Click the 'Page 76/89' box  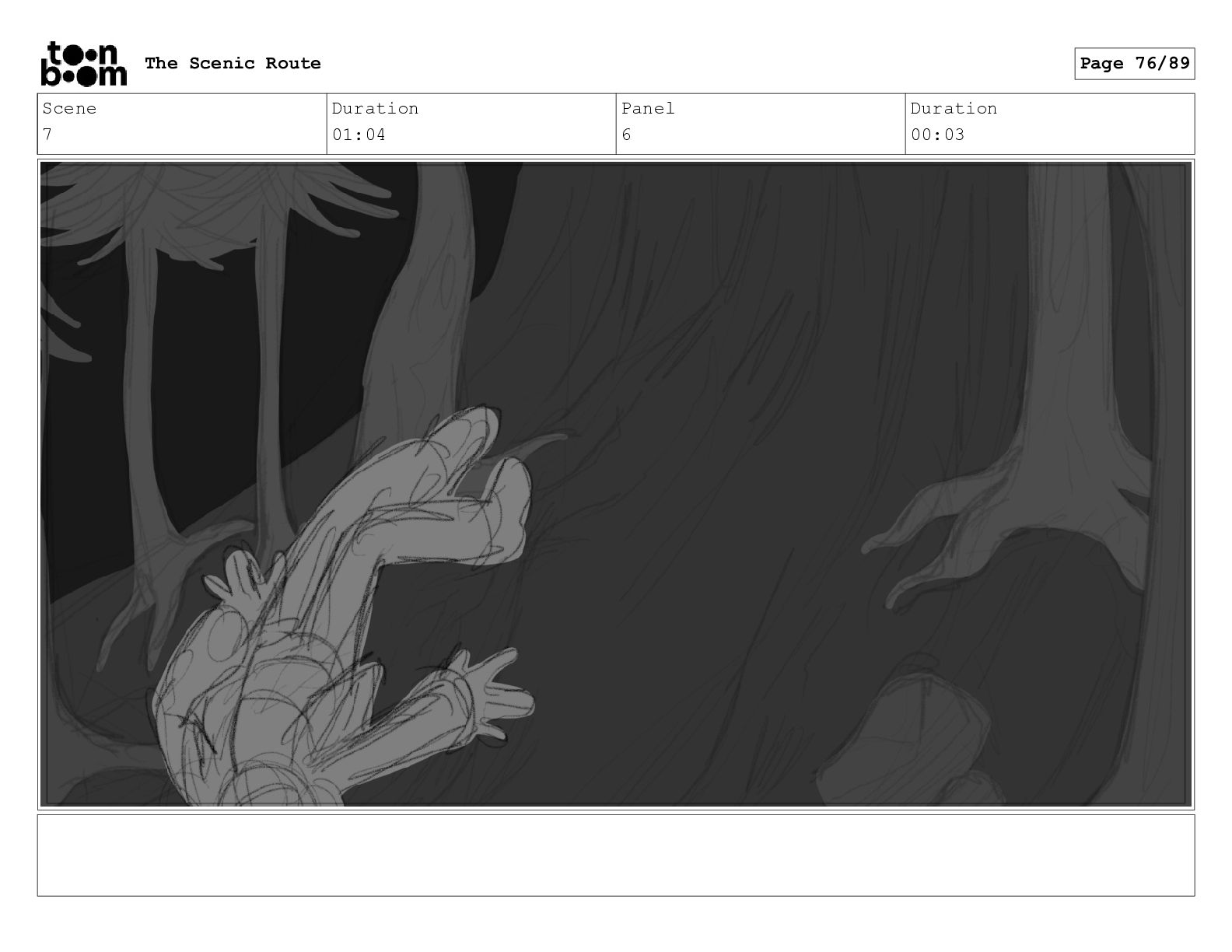coord(1135,63)
